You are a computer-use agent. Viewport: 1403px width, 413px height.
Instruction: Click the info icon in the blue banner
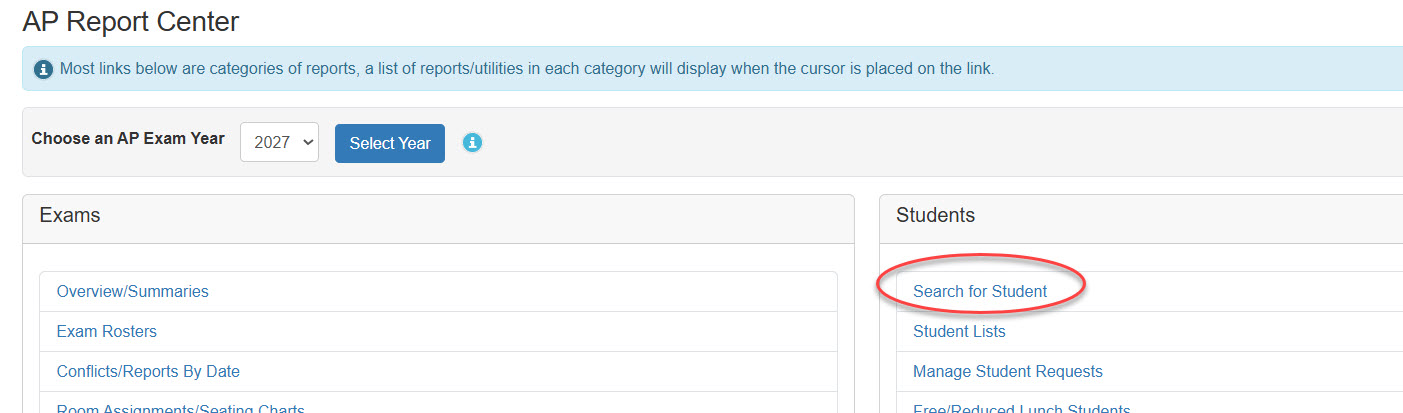(x=43, y=69)
